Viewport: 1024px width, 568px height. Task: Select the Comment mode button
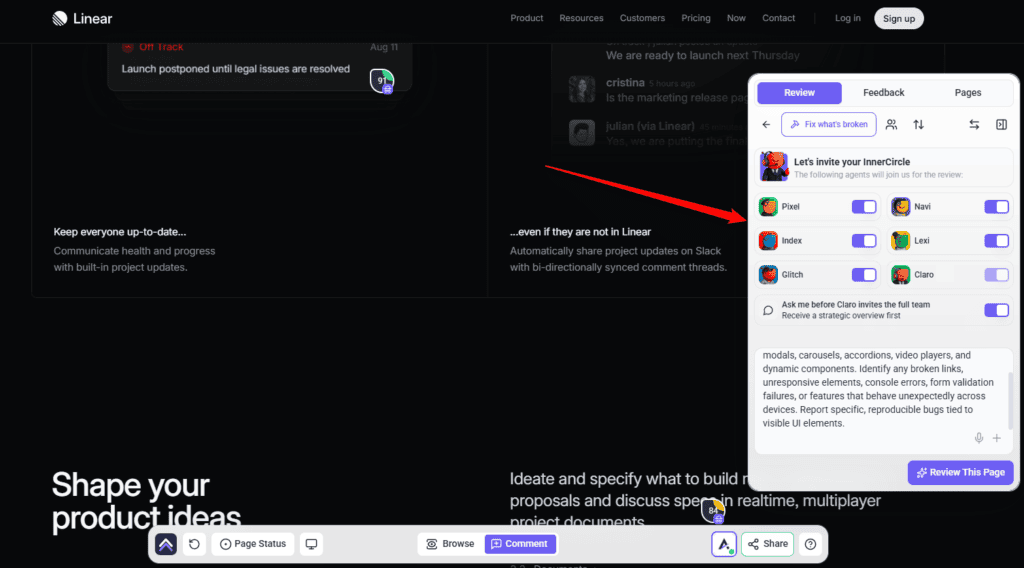pos(520,544)
